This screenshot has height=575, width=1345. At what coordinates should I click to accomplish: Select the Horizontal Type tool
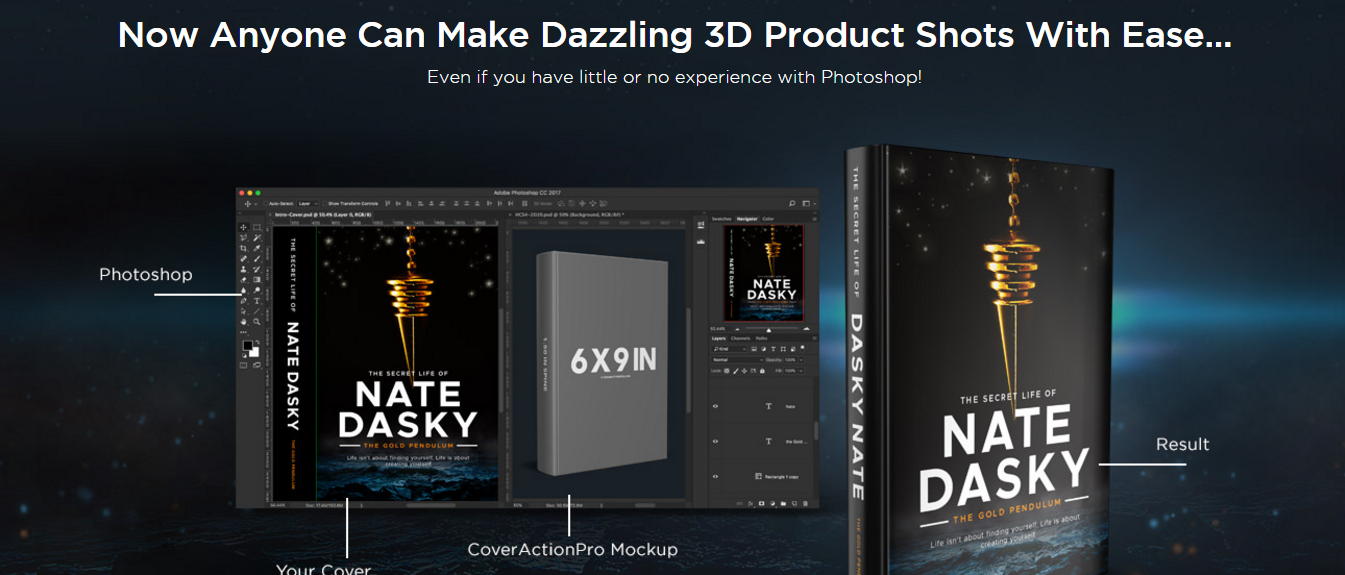(257, 302)
